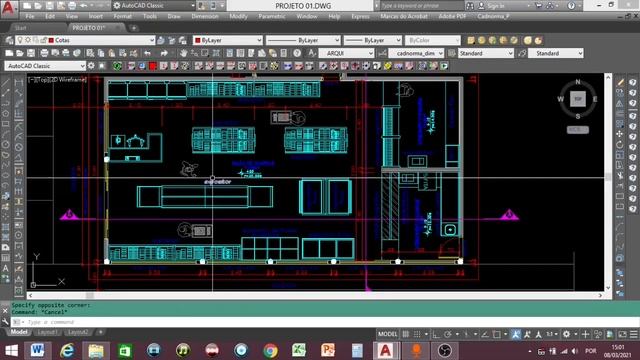Open the AutoCAD application menu logo
Image resolution: width=640 pixels, height=360 pixels.
[9, 8]
